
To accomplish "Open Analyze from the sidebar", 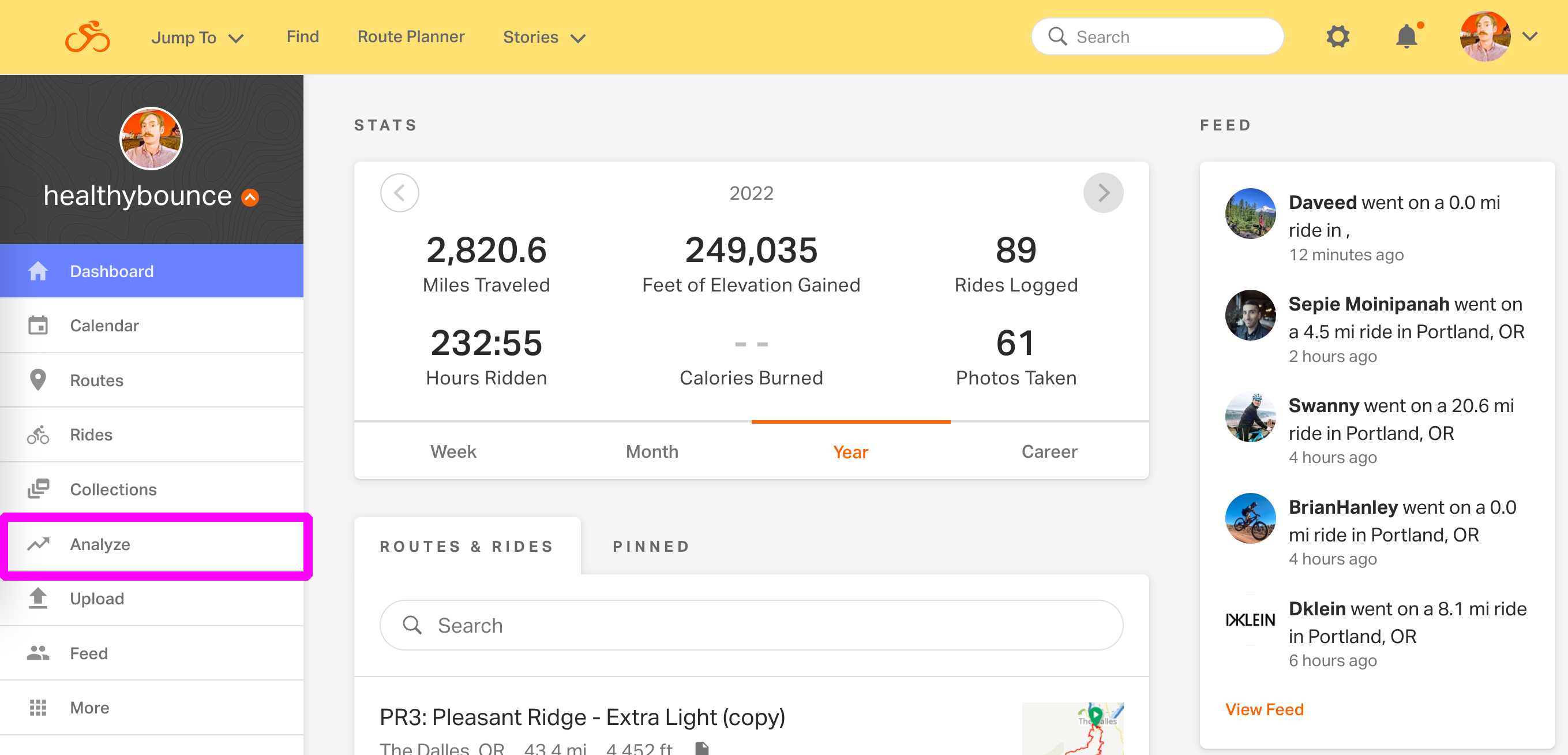I will pyautogui.click(x=100, y=544).
